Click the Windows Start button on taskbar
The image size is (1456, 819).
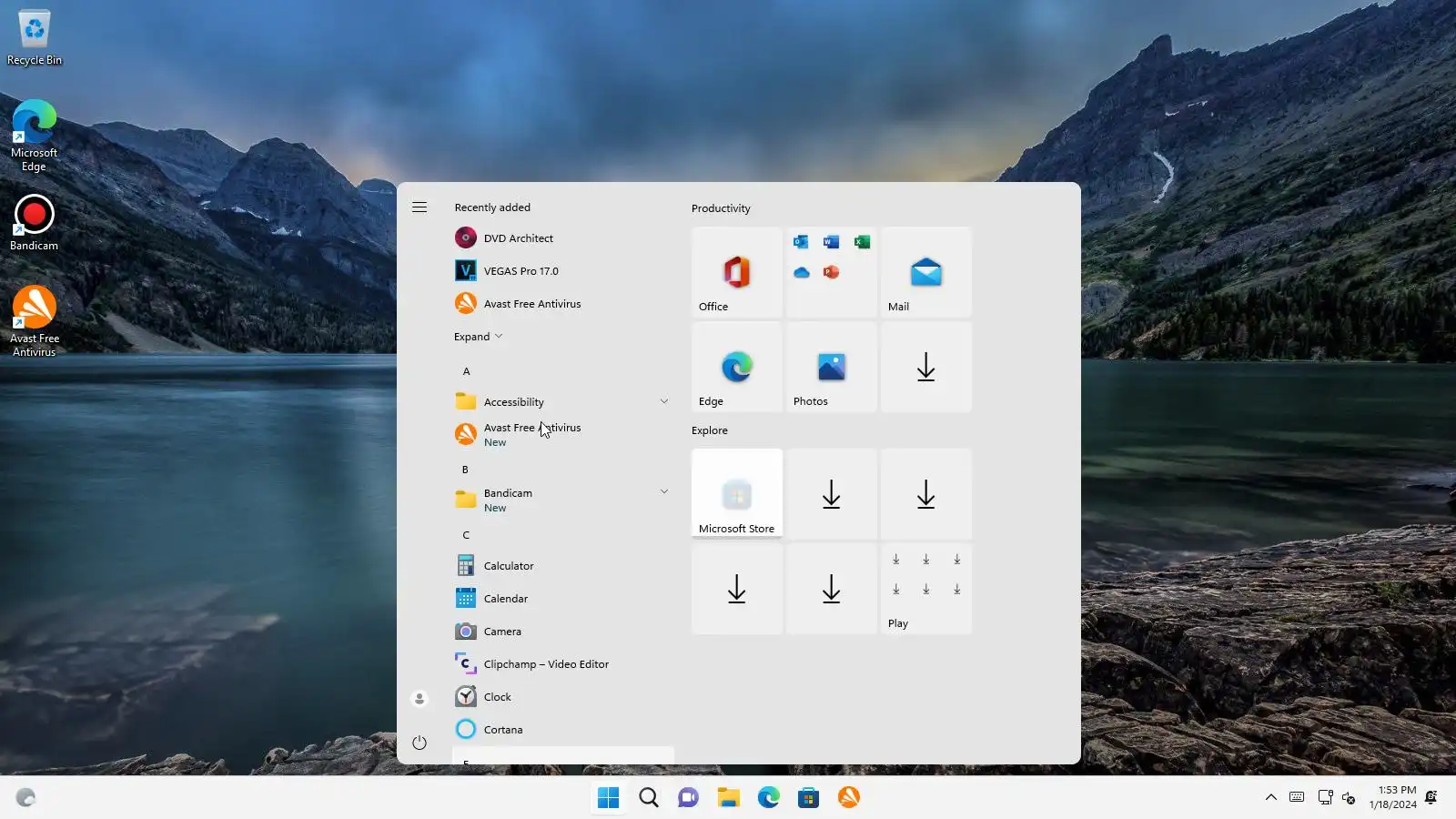point(609,798)
